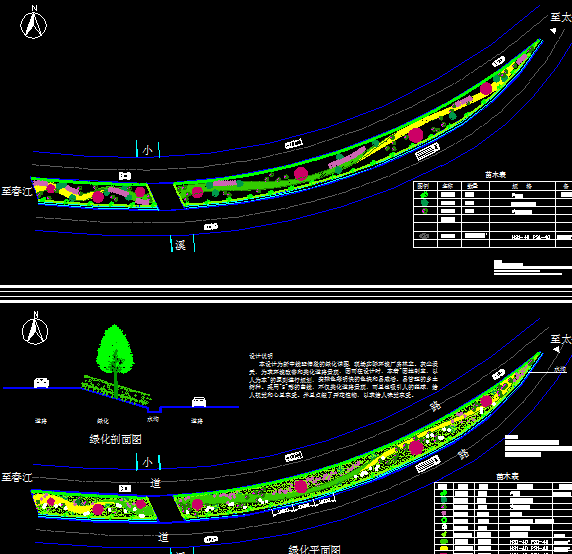Click the '水沟' label under the section ditch

point(153,419)
